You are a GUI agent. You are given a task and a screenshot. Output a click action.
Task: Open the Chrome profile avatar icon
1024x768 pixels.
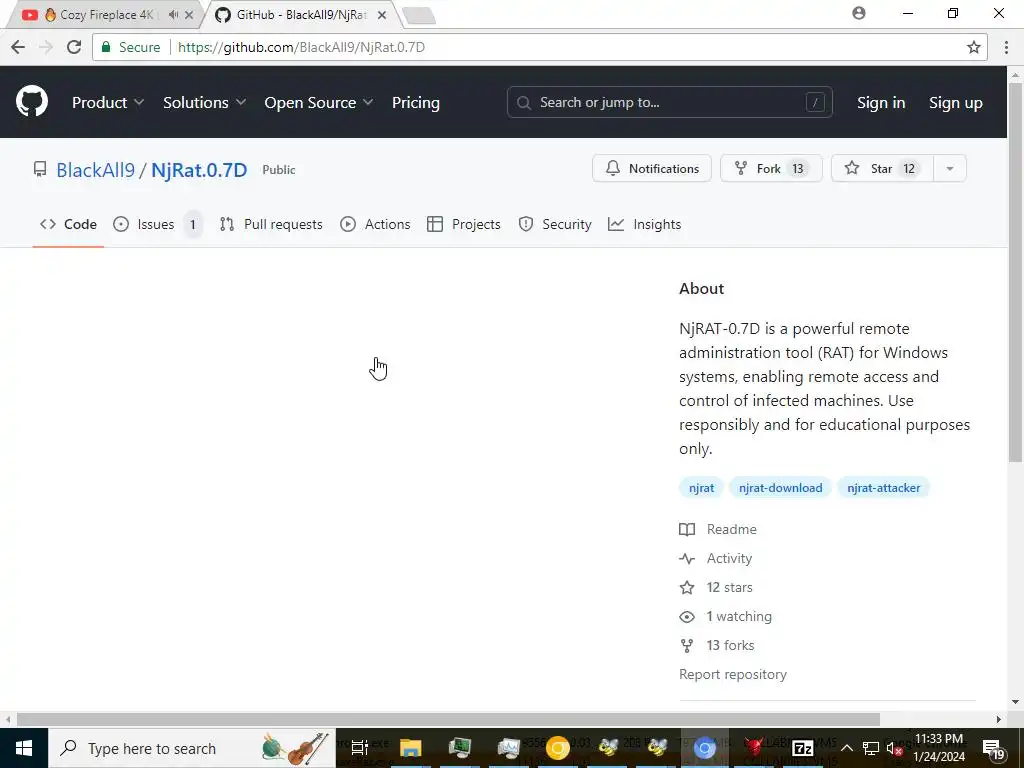(x=859, y=13)
